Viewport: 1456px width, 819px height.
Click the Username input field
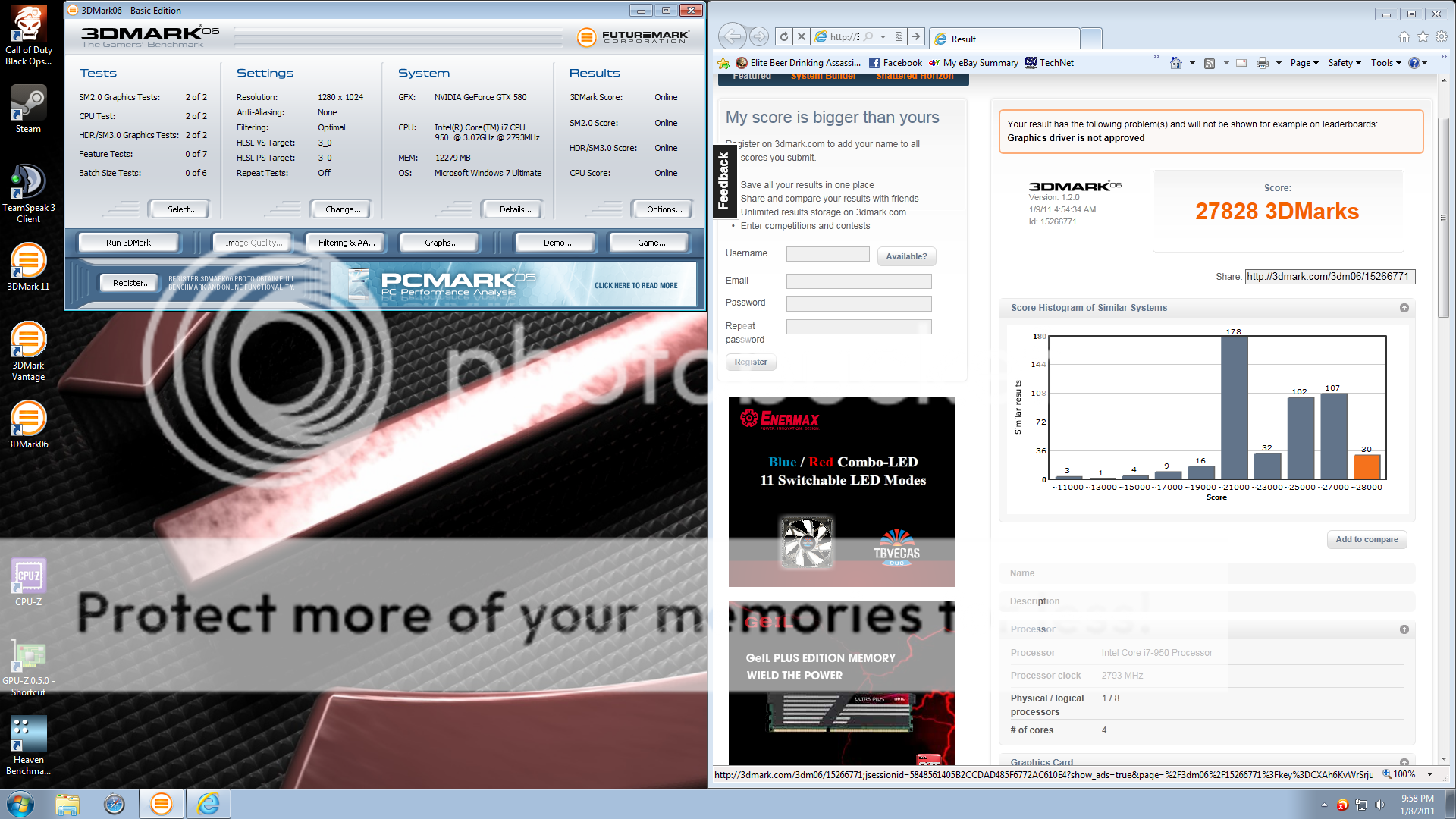[x=827, y=255]
